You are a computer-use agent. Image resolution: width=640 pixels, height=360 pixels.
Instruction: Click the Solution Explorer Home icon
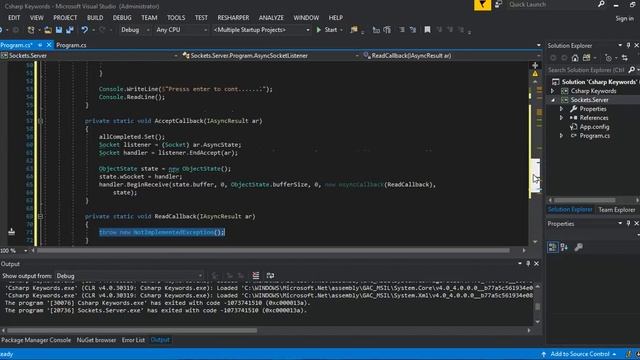tap(575, 58)
